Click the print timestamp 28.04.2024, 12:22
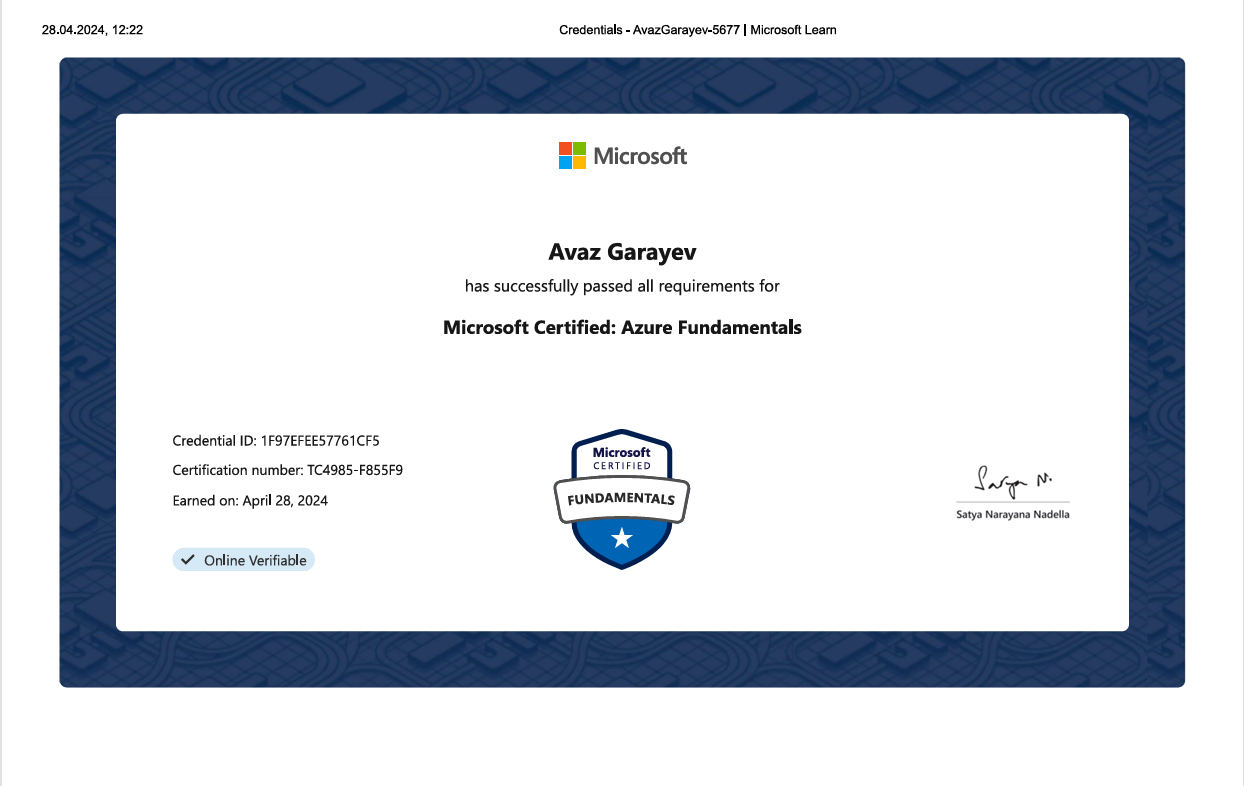Viewport: 1244px width, 786px height. click(x=92, y=30)
